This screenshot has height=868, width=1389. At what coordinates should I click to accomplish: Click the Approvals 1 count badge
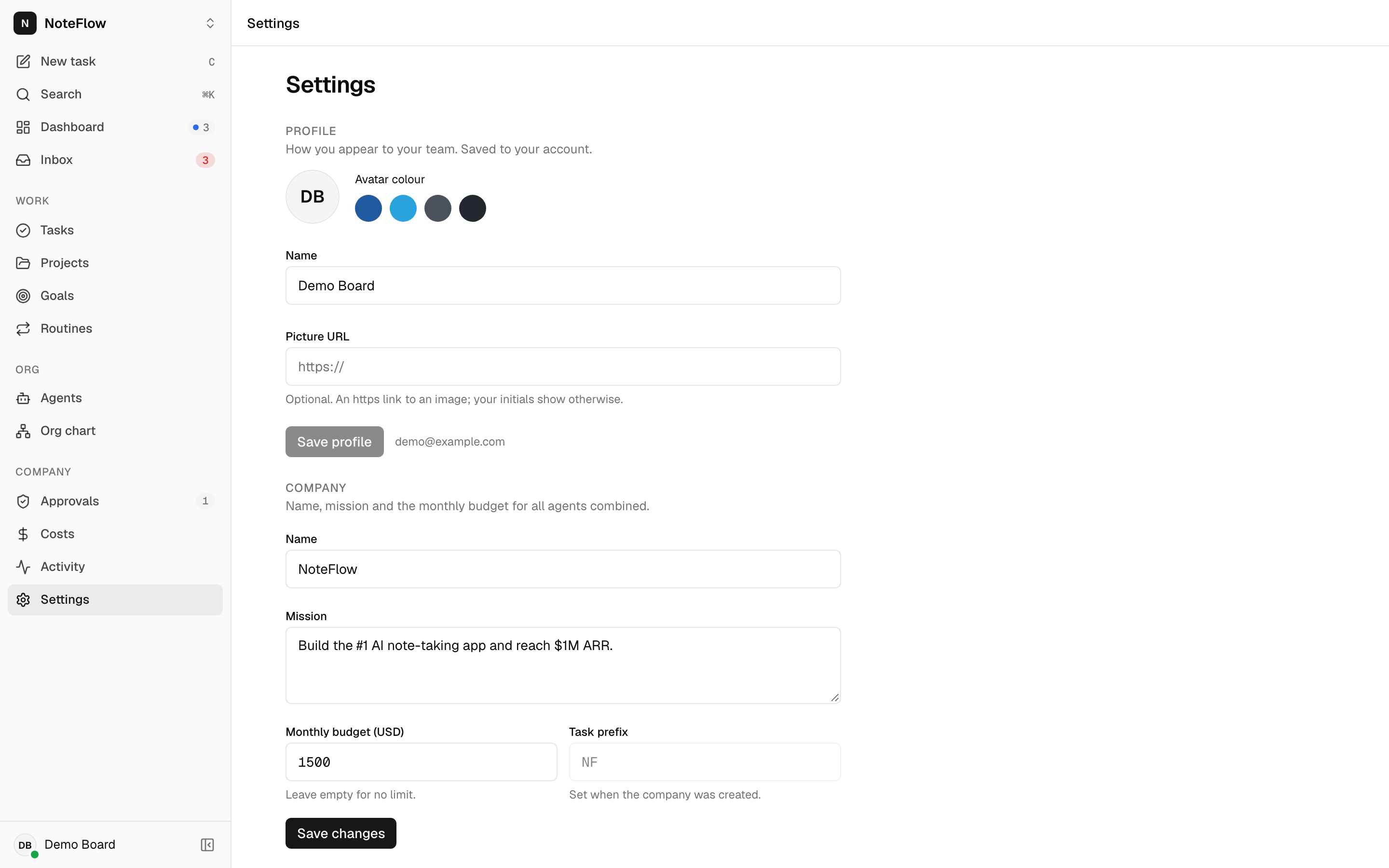pyautogui.click(x=205, y=501)
